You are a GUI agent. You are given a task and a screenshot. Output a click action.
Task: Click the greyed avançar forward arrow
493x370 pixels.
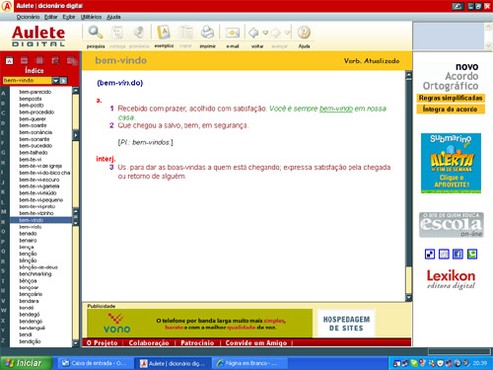(276, 33)
